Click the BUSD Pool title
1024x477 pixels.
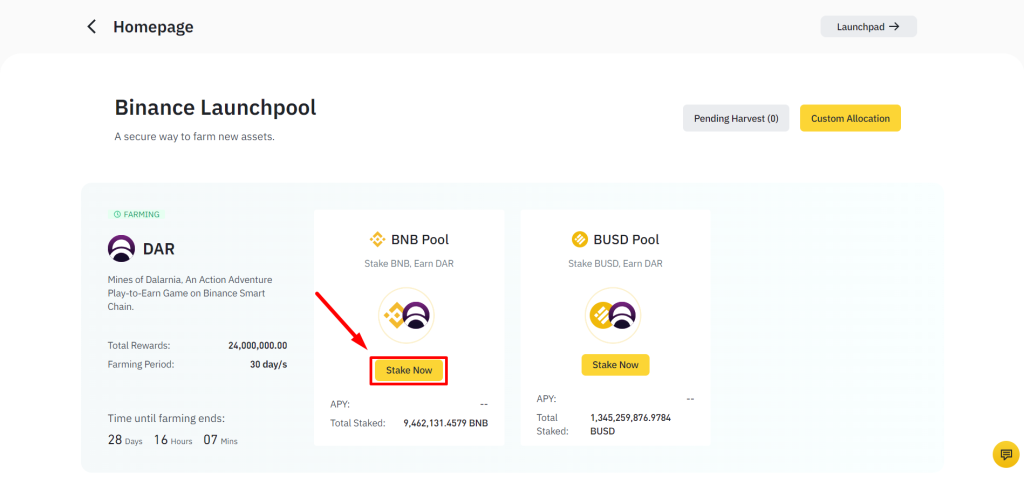626,240
